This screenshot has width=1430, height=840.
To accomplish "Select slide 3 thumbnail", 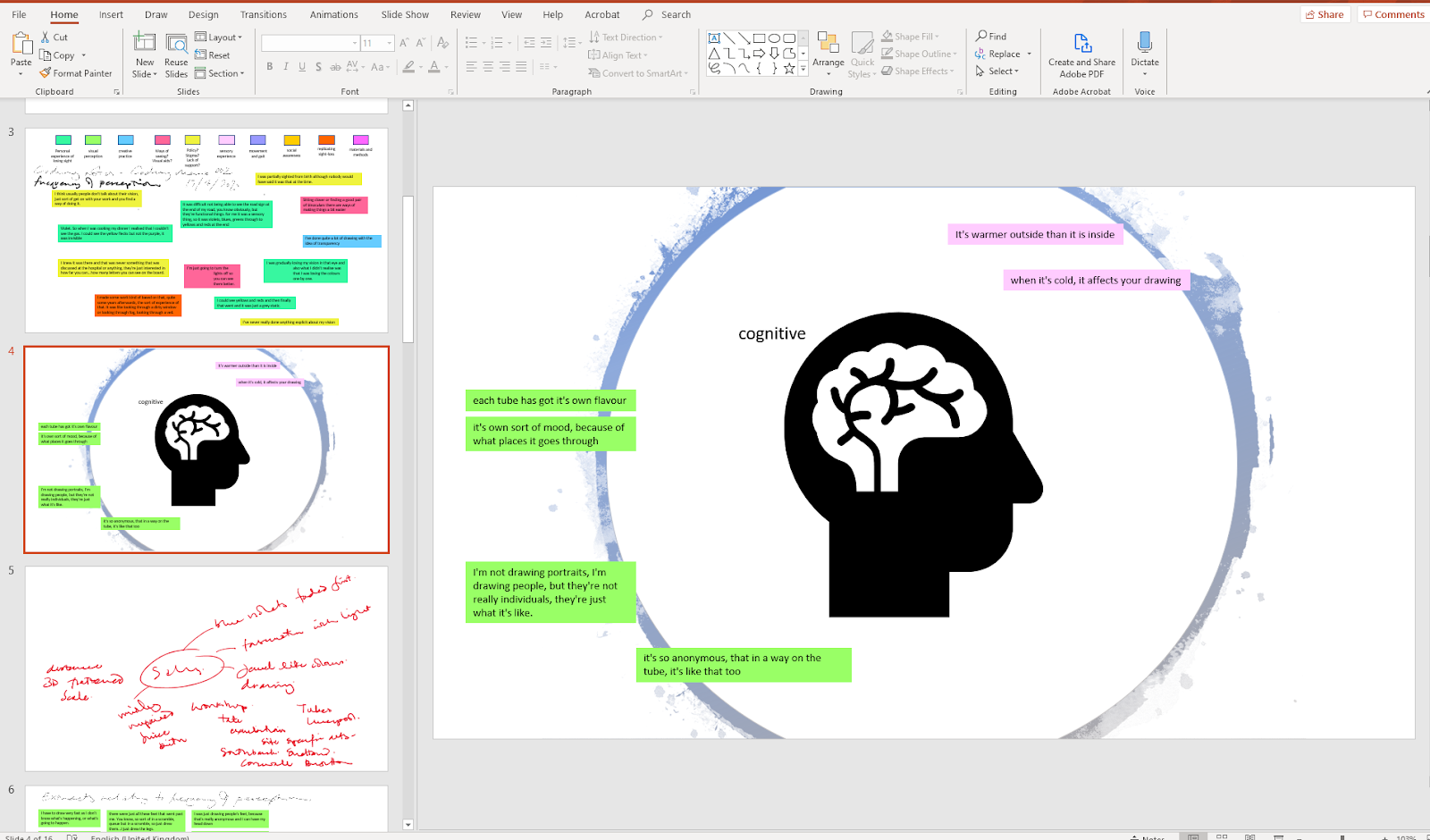I will click(x=206, y=231).
